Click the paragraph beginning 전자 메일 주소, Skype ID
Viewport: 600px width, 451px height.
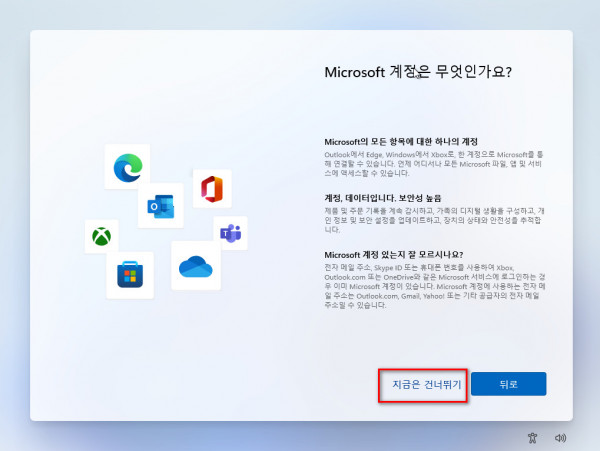[x=435, y=286]
